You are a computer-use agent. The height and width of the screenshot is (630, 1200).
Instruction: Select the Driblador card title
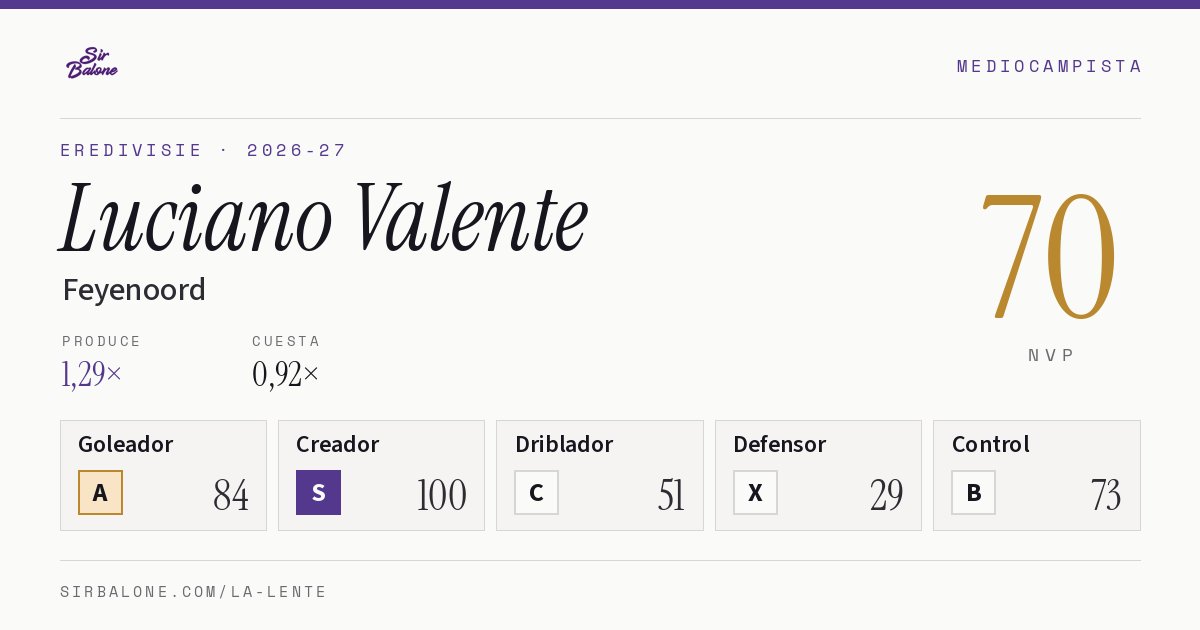click(564, 444)
